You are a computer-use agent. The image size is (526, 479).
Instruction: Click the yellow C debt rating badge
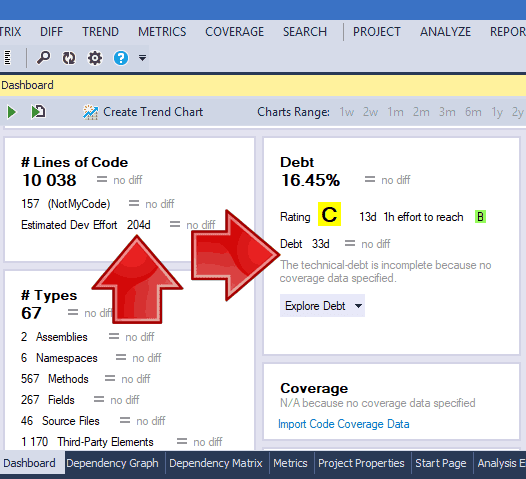coord(329,214)
